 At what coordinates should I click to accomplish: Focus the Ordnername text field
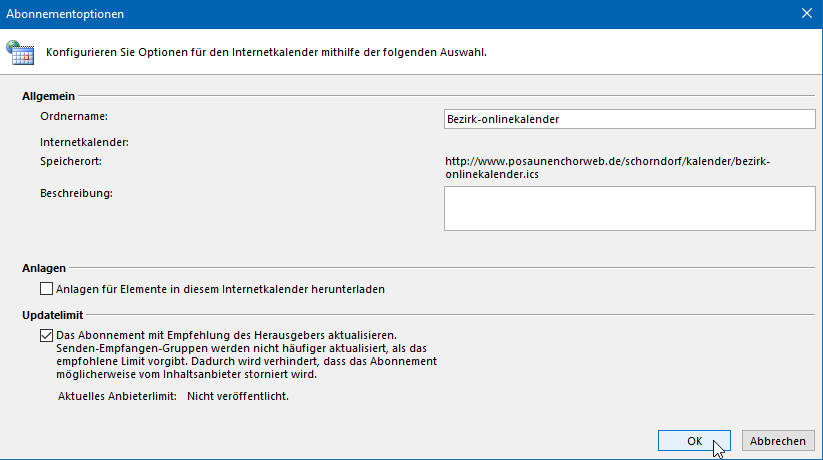[x=629, y=119]
